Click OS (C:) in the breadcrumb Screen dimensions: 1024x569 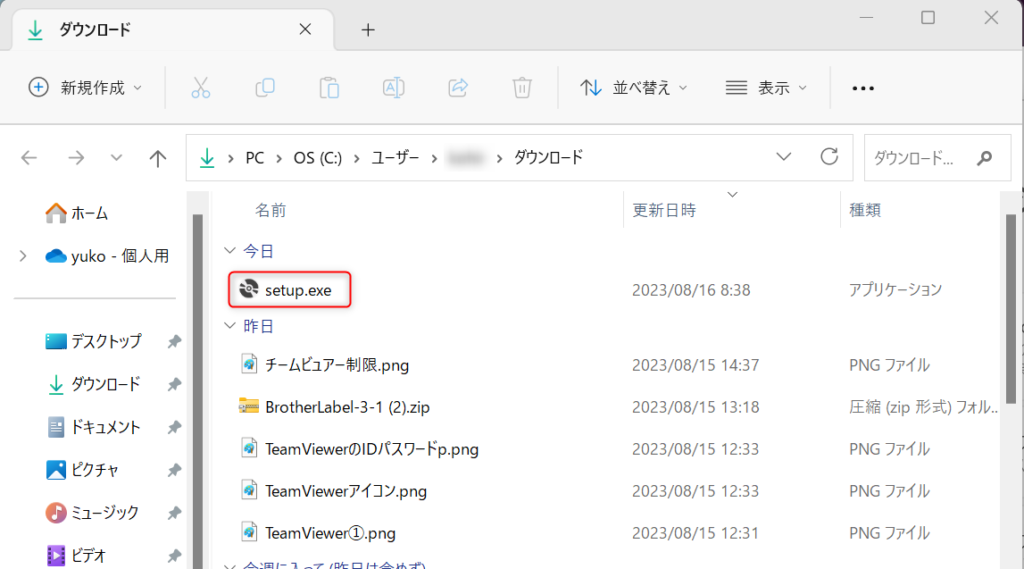click(x=317, y=158)
